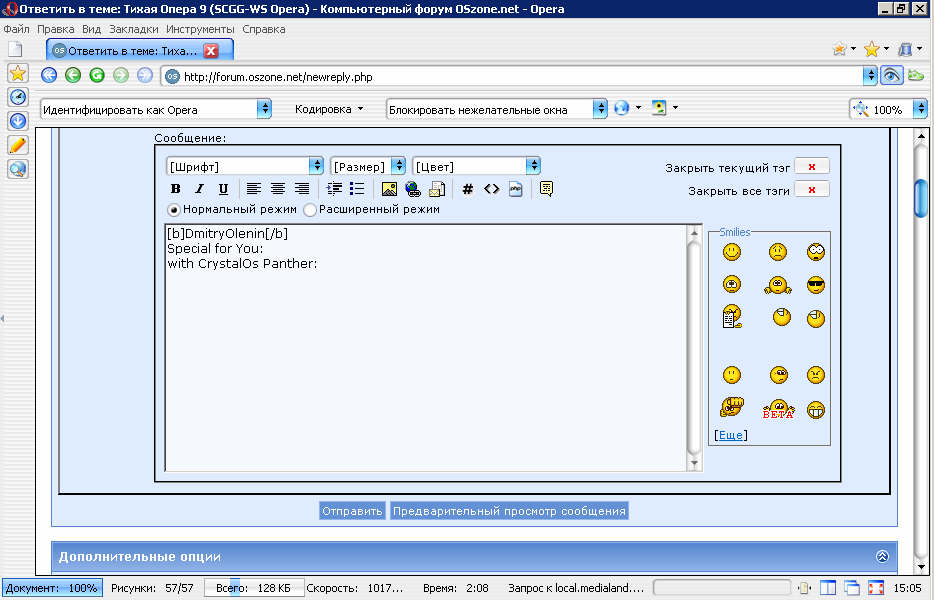Open the [Цвет] color dropdown
The image size is (934, 600).
tap(476, 166)
